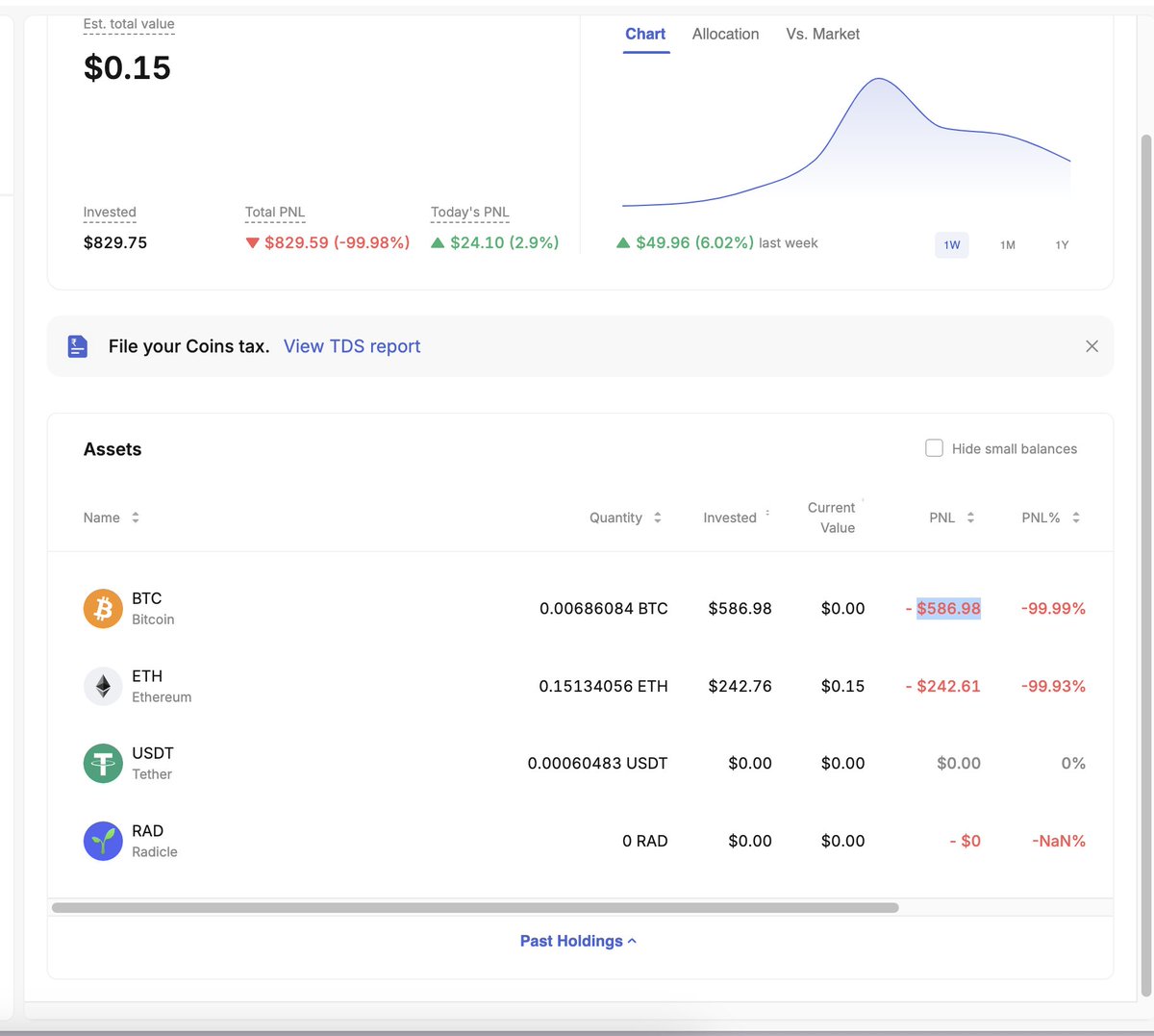Click the $0.15 total value
The width and height of the screenshot is (1154, 1036).
pos(127,67)
